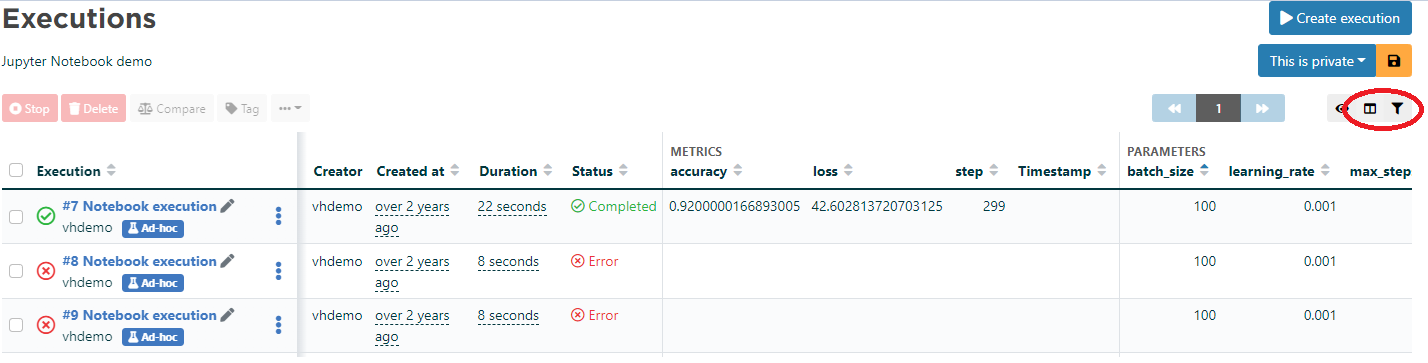Click step value 299
Screen dimensions: 1428x363
coord(994,206)
